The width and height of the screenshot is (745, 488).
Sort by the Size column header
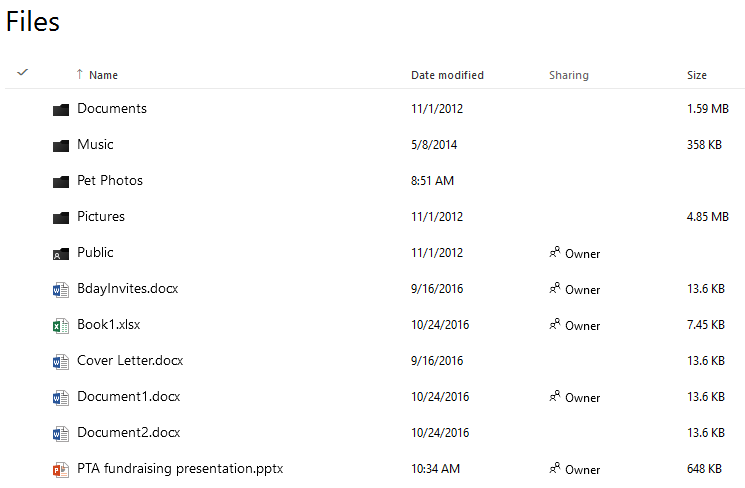(x=696, y=75)
